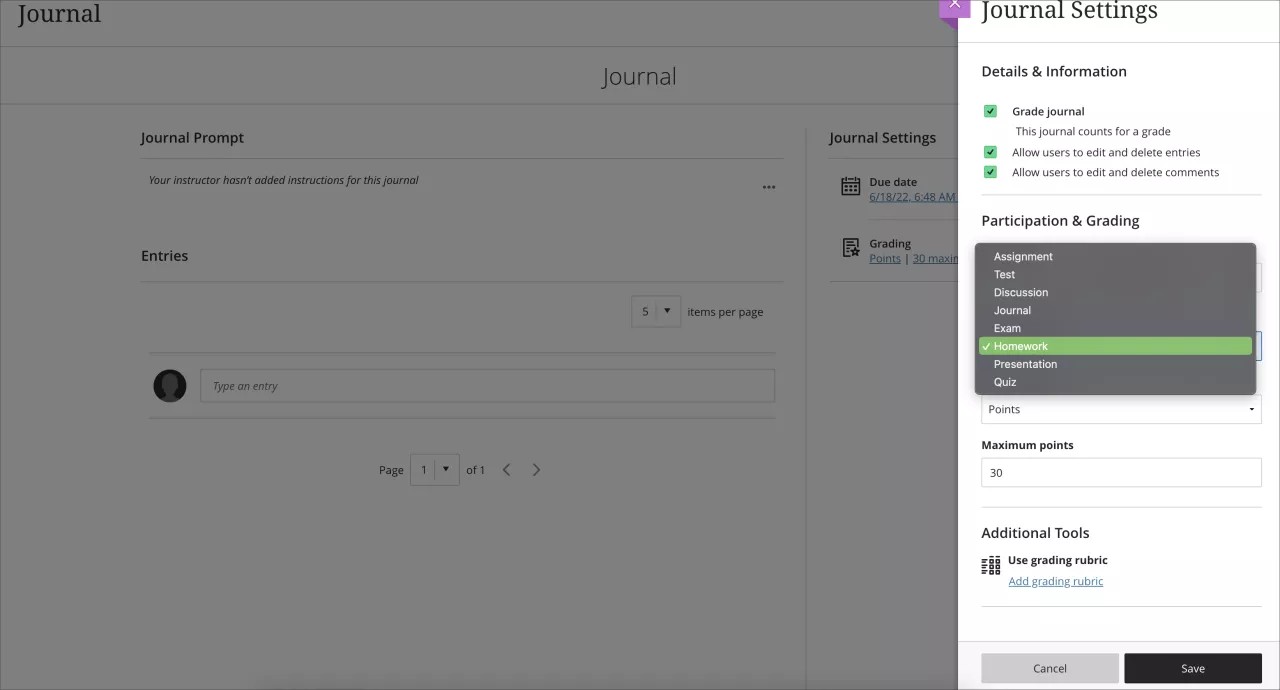The height and width of the screenshot is (690, 1280).
Task: Open the due date calendar icon
Action: [x=850, y=186]
